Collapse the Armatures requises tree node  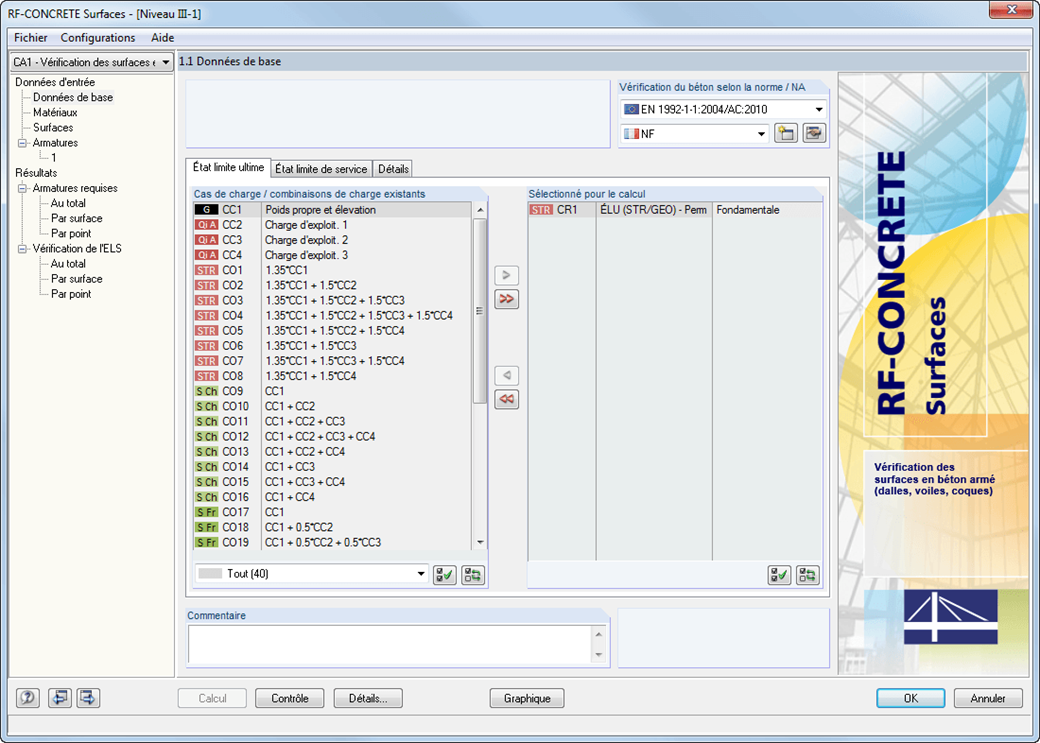click(23, 188)
